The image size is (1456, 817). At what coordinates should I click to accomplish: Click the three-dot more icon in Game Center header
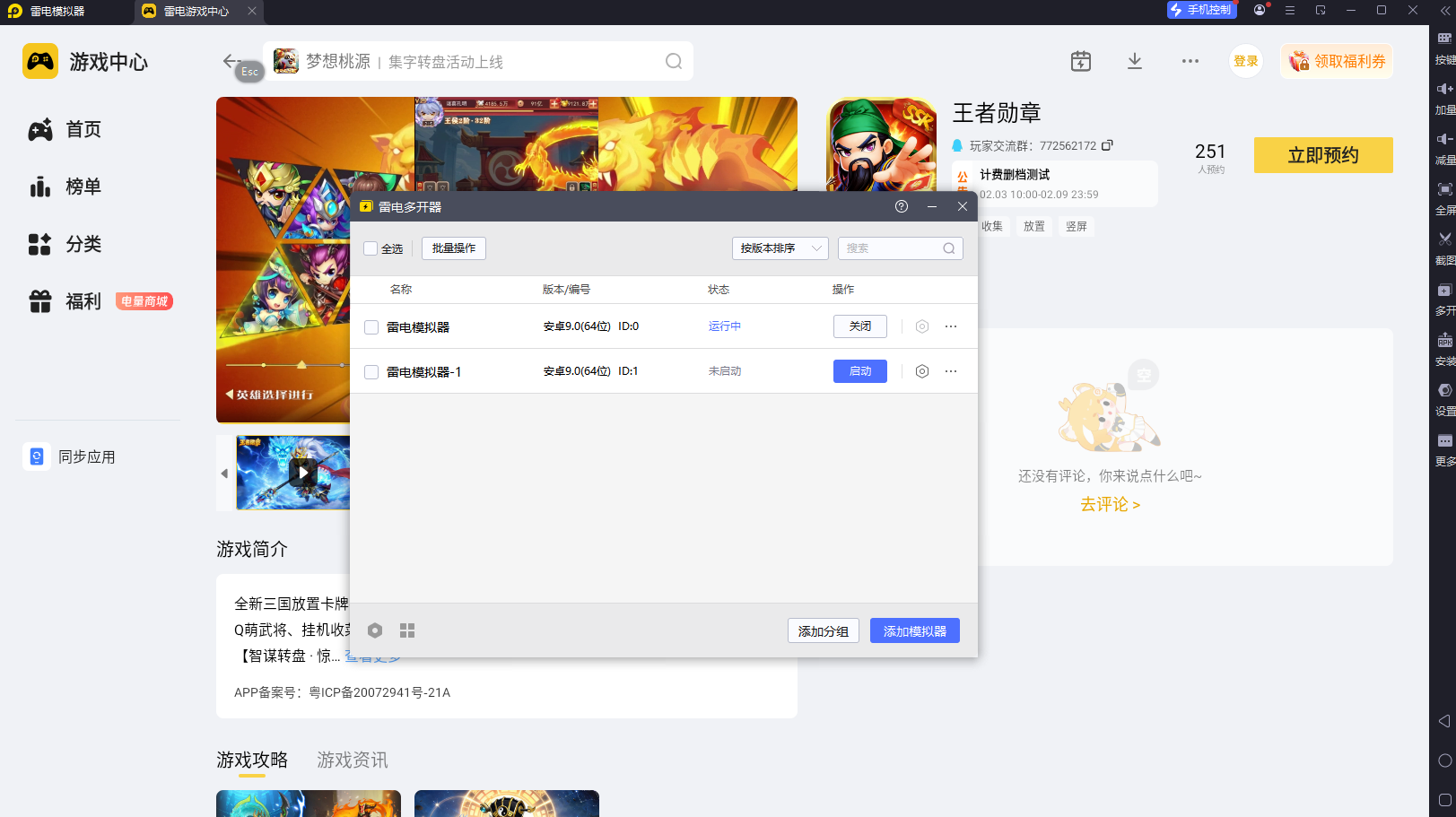point(1190,61)
